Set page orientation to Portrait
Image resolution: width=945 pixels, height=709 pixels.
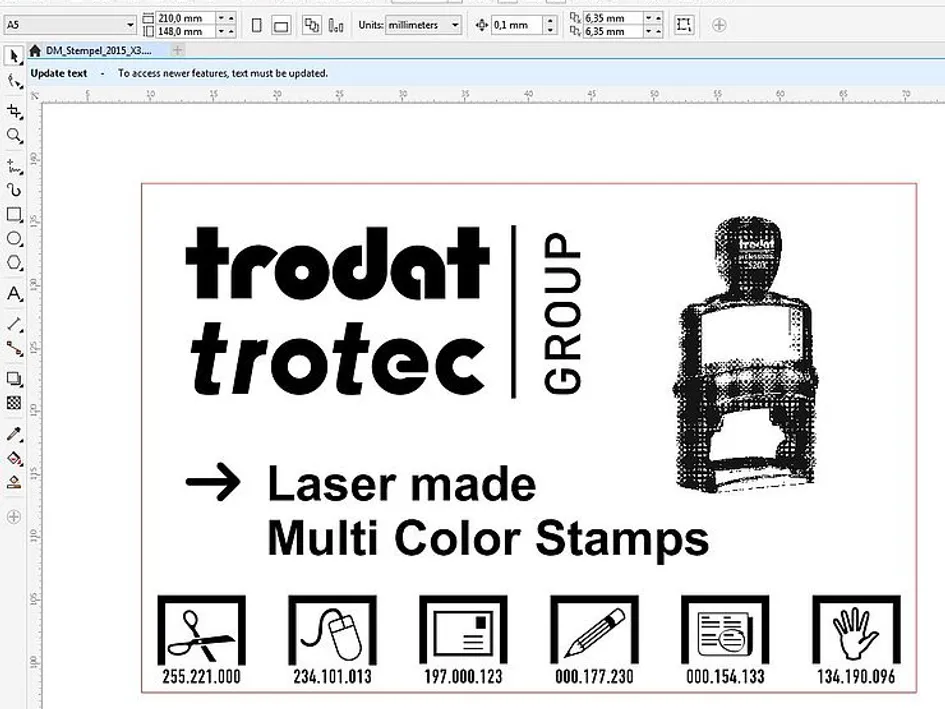tap(257, 25)
